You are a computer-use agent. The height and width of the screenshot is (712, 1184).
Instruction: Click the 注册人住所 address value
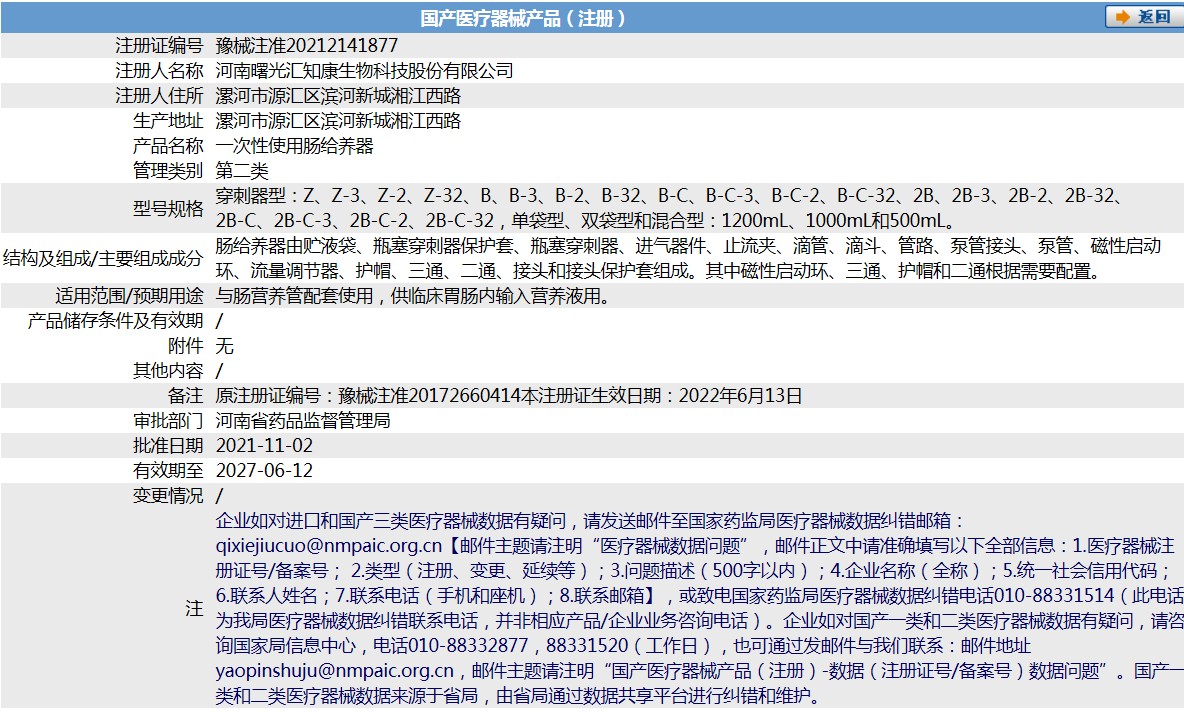(338, 96)
